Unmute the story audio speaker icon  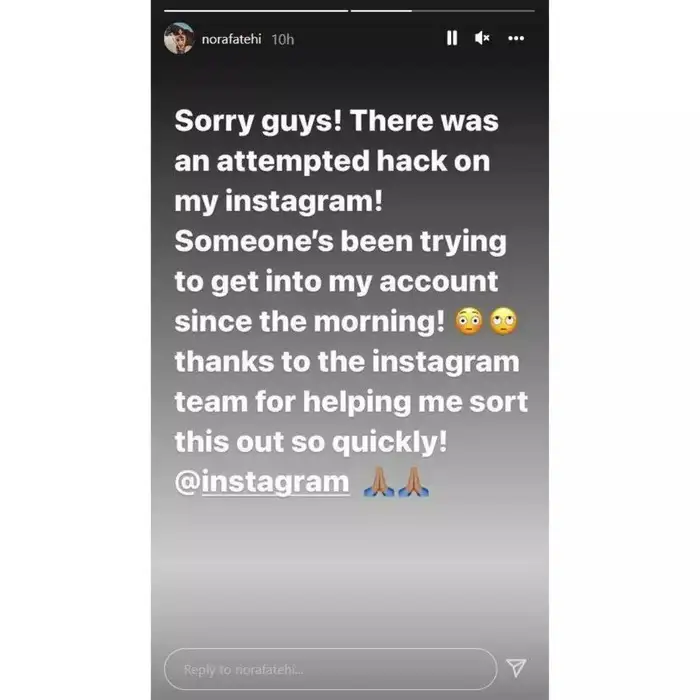pyautogui.click(x=482, y=38)
